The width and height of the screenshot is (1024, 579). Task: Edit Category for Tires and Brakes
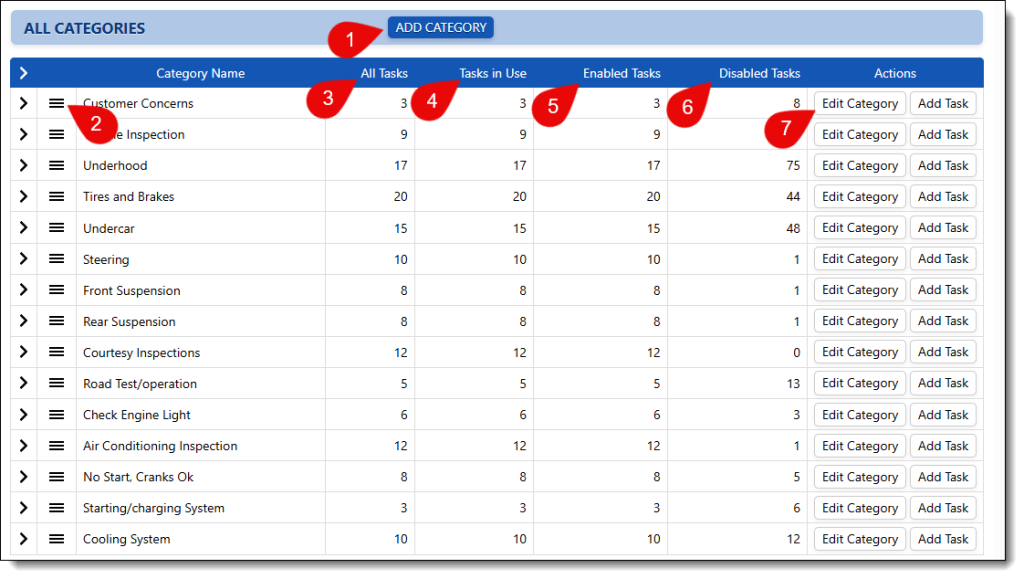tap(859, 196)
